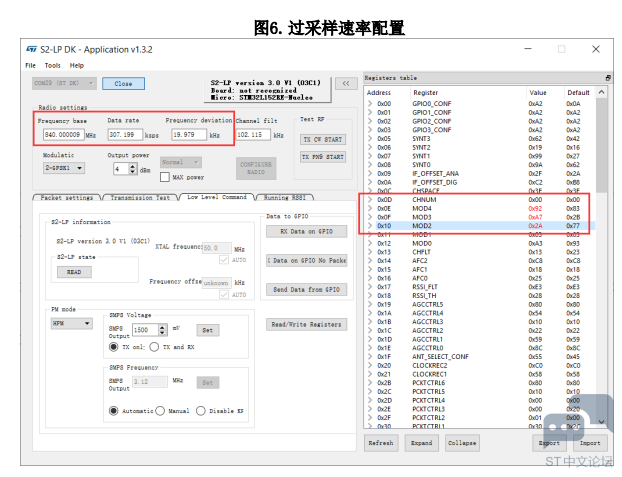Click scroll-up arrow of registers table
622x477 pixels.
pos(601,92)
